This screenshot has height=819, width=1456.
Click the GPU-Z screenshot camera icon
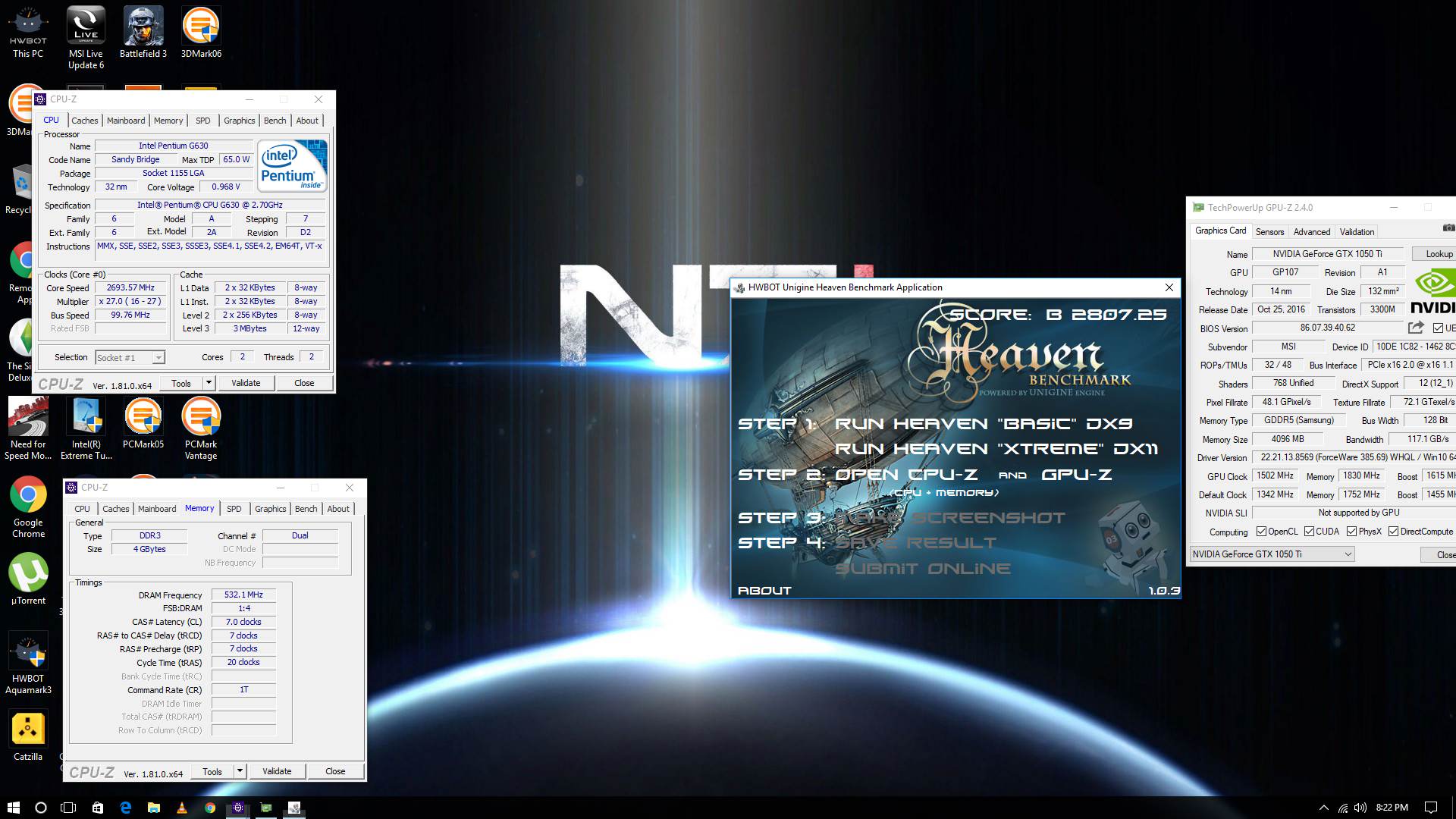point(1448,227)
